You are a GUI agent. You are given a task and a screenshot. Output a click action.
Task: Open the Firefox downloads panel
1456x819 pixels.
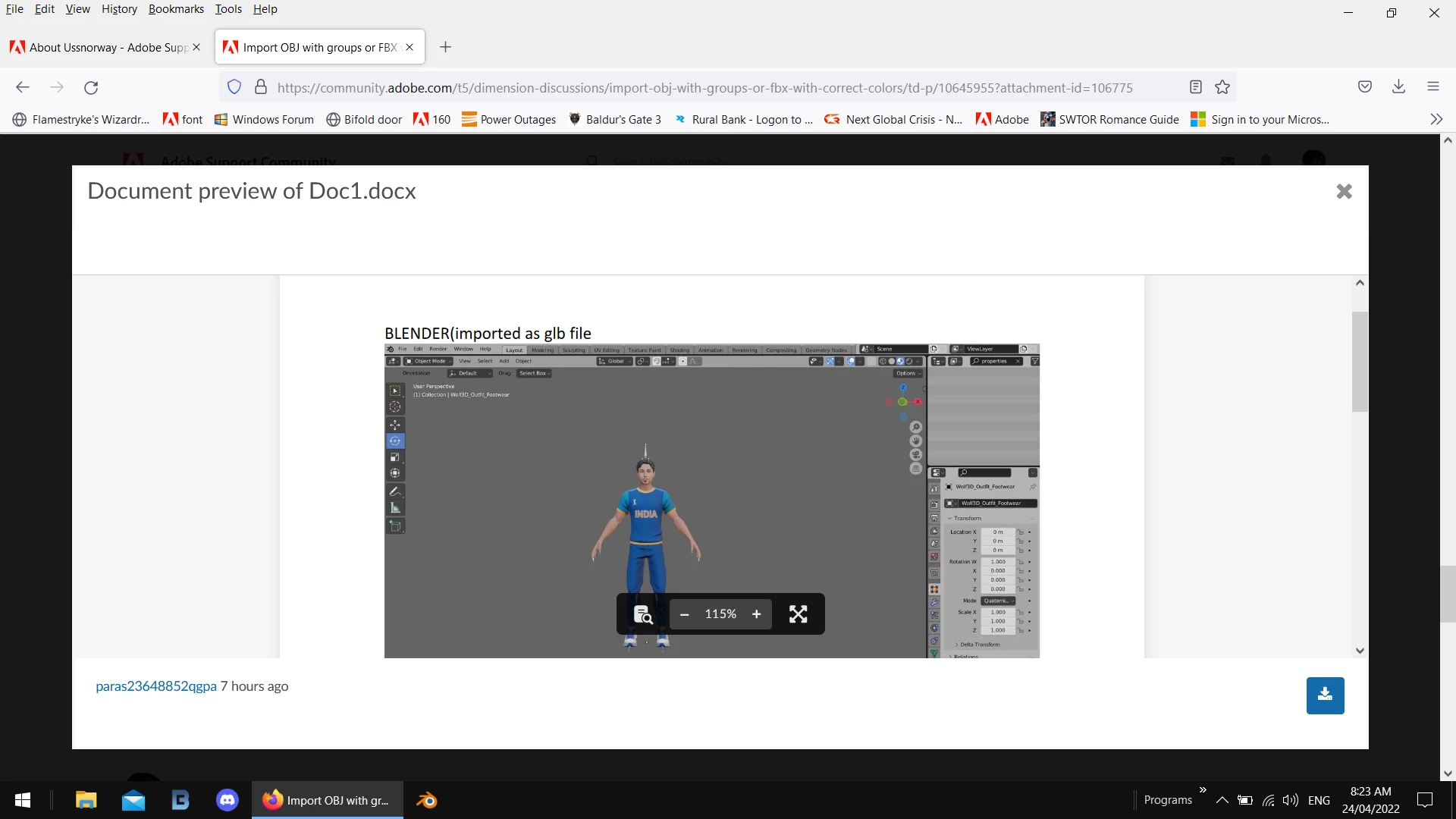pyautogui.click(x=1398, y=86)
